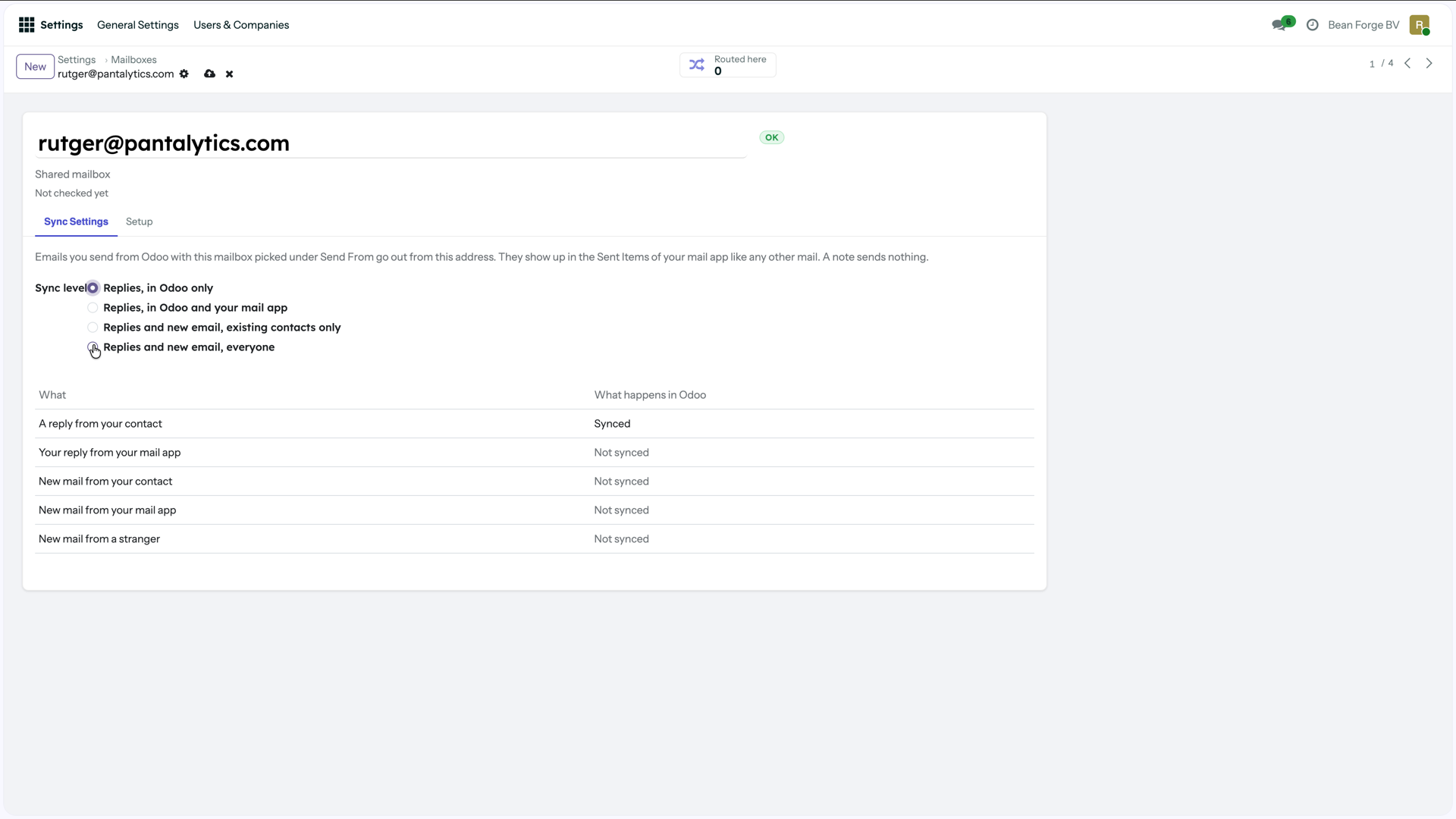Click the Settings app title
This screenshot has height=819, width=1456.
(61, 25)
